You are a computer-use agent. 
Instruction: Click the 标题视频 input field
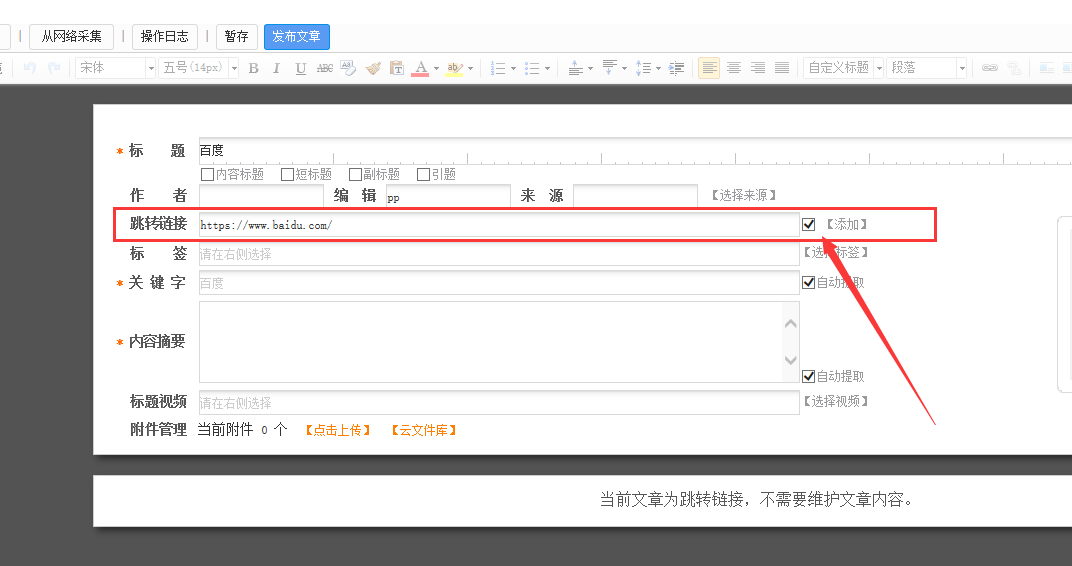pos(499,403)
